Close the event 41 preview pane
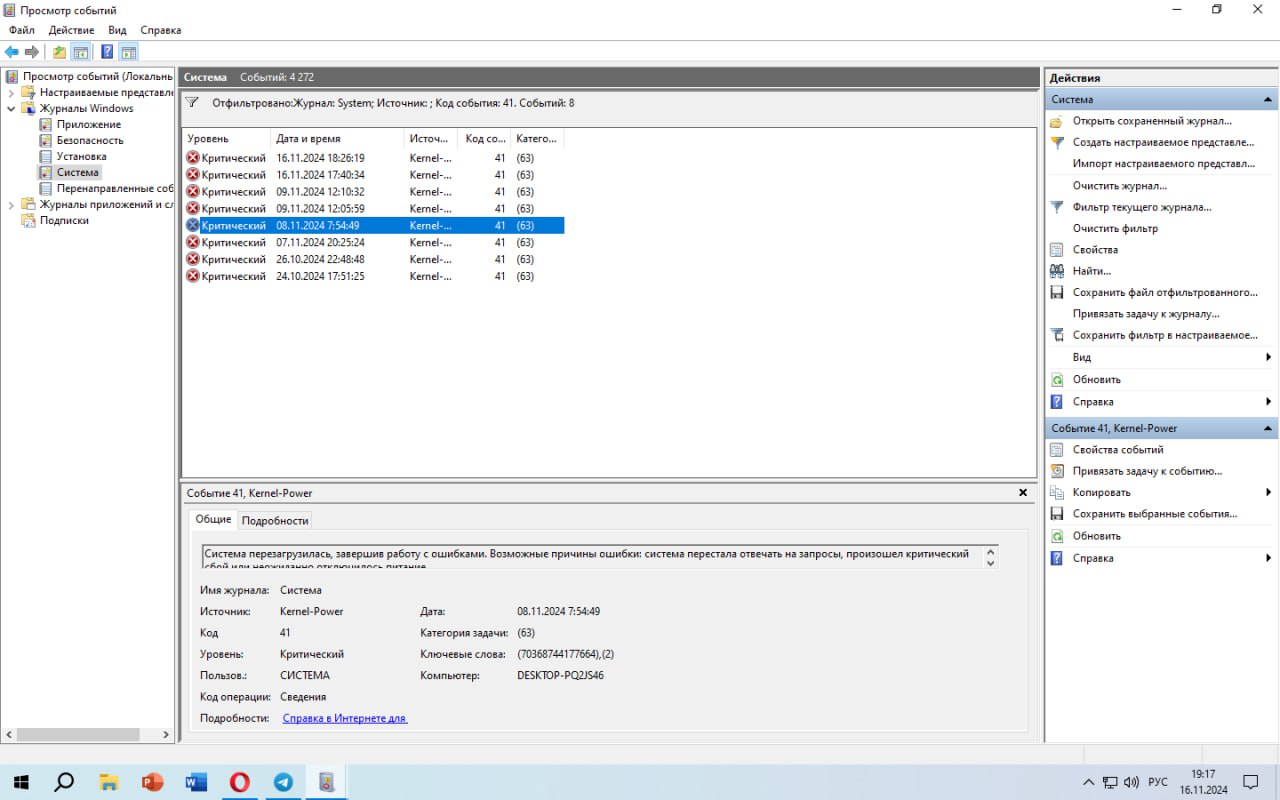1280x800 pixels. 1023,493
